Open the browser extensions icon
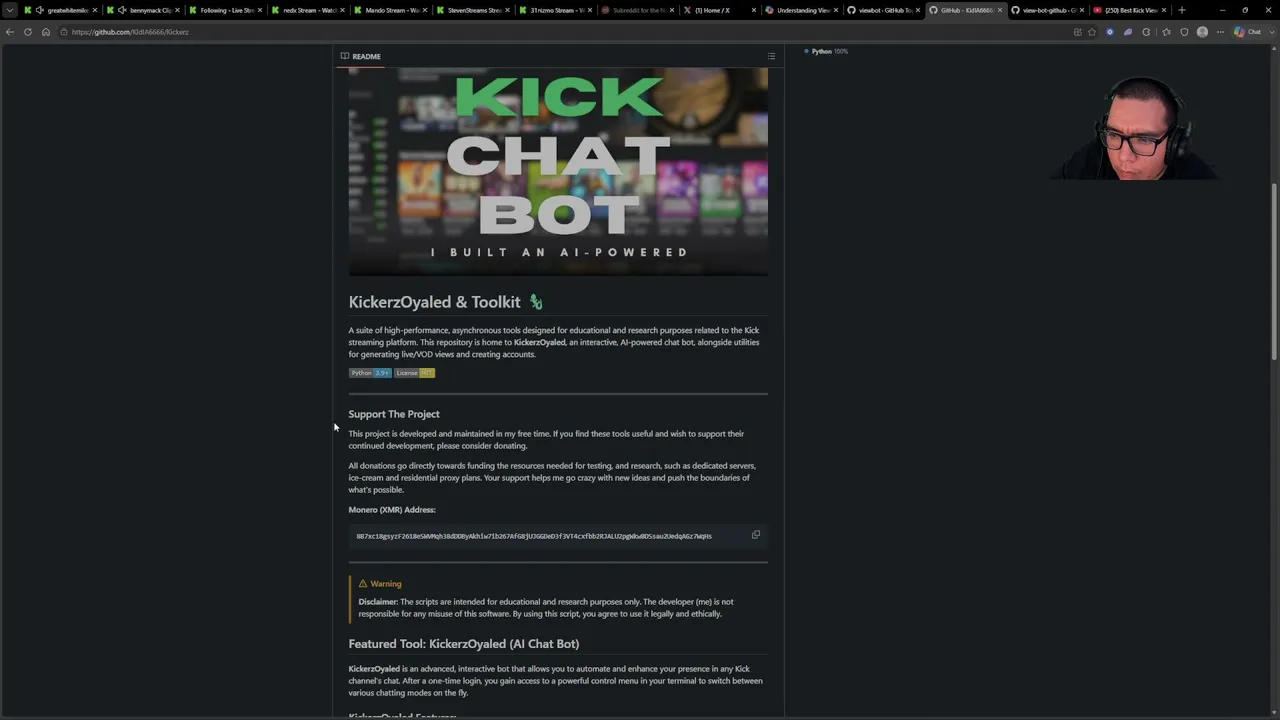The image size is (1280, 720). click(x=1147, y=32)
